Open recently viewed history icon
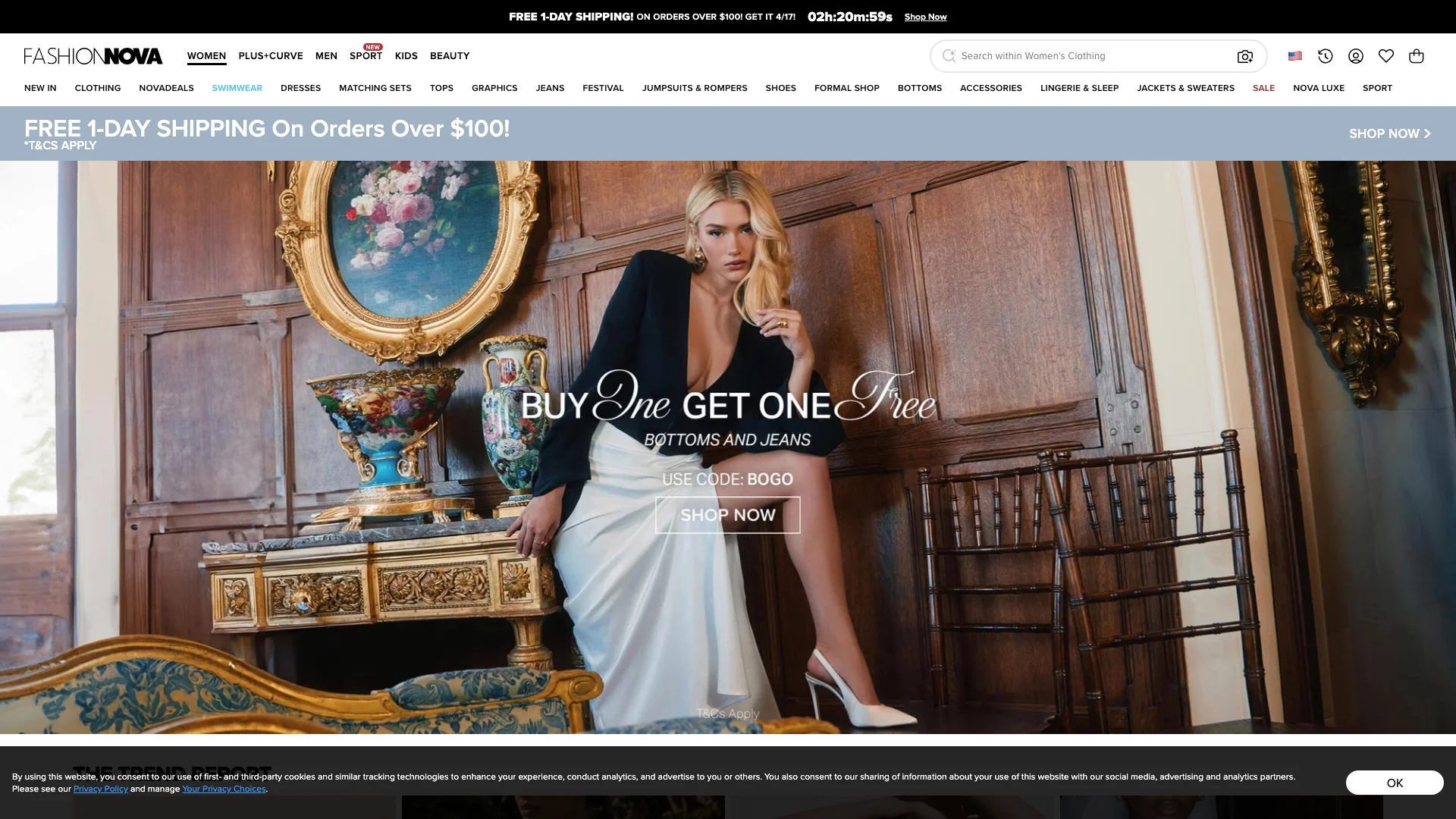 coord(1325,56)
